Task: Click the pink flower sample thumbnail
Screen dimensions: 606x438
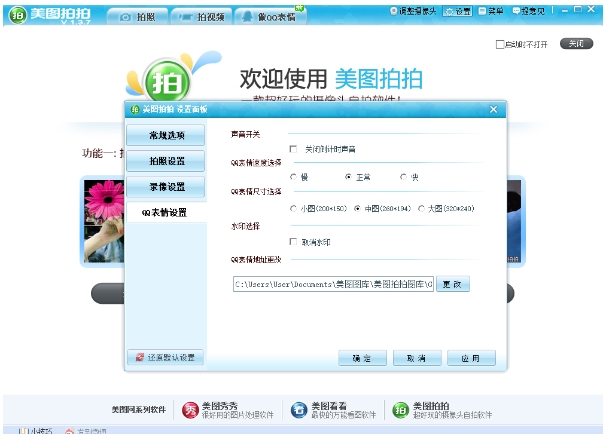Action: tap(104, 221)
